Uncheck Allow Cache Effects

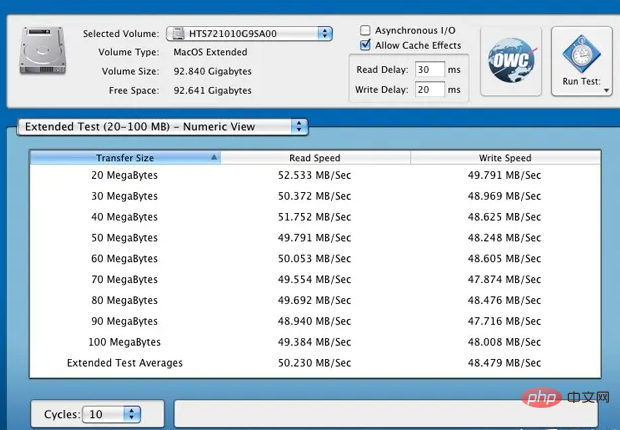[366, 45]
